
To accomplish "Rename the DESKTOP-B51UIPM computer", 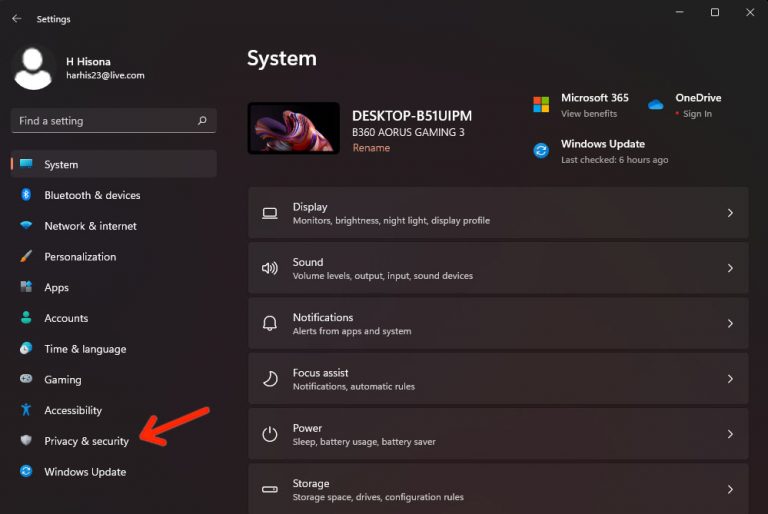I will [371, 148].
